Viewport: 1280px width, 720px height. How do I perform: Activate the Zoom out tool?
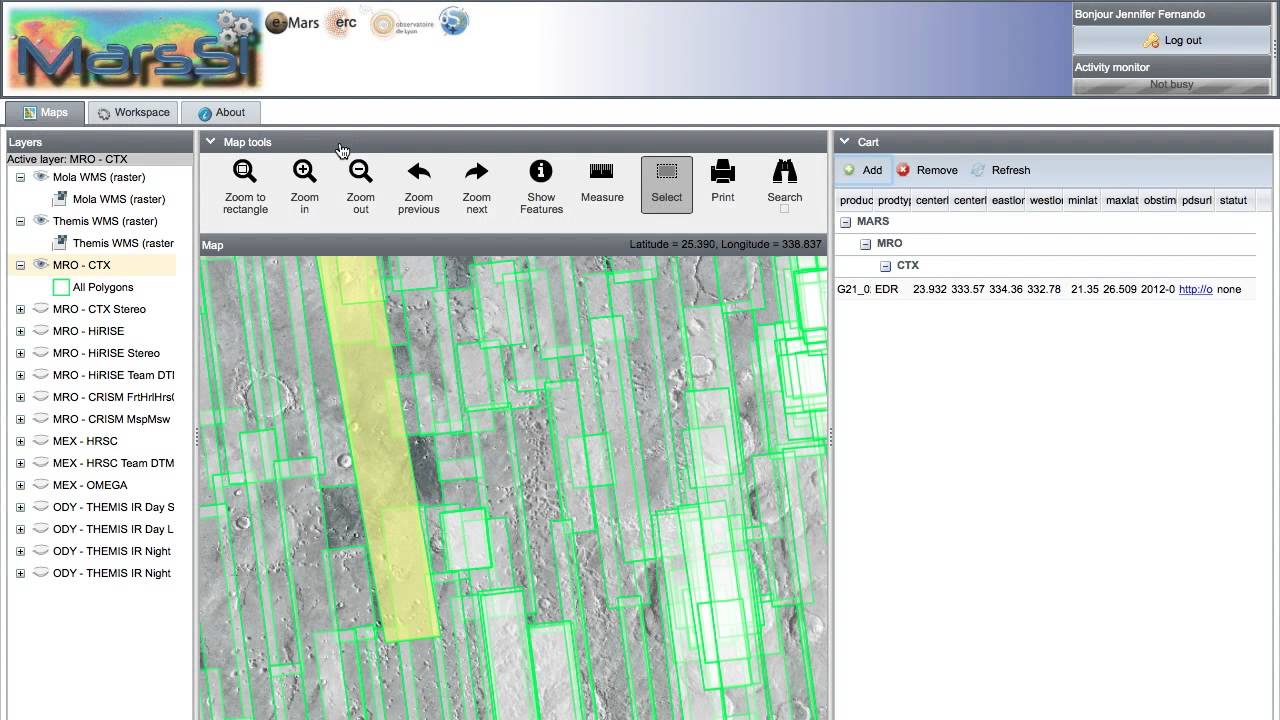pyautogui.click(x=361, y=186)
